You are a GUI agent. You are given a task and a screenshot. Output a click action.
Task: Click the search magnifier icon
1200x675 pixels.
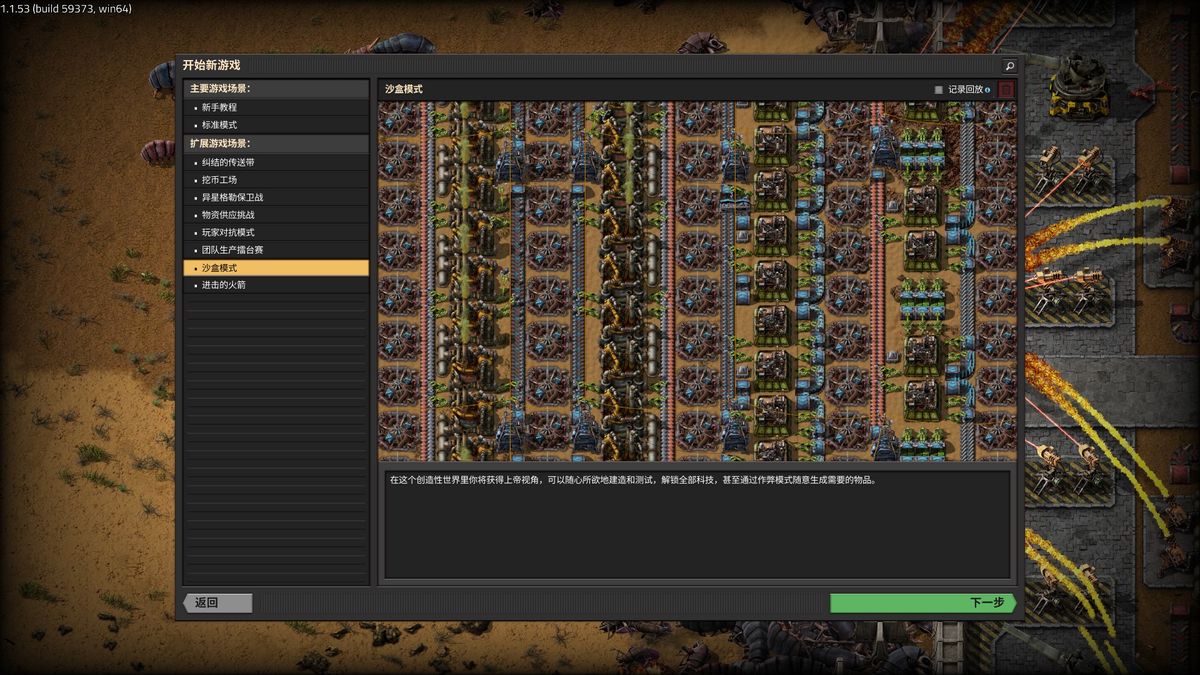coord(1009,66)
